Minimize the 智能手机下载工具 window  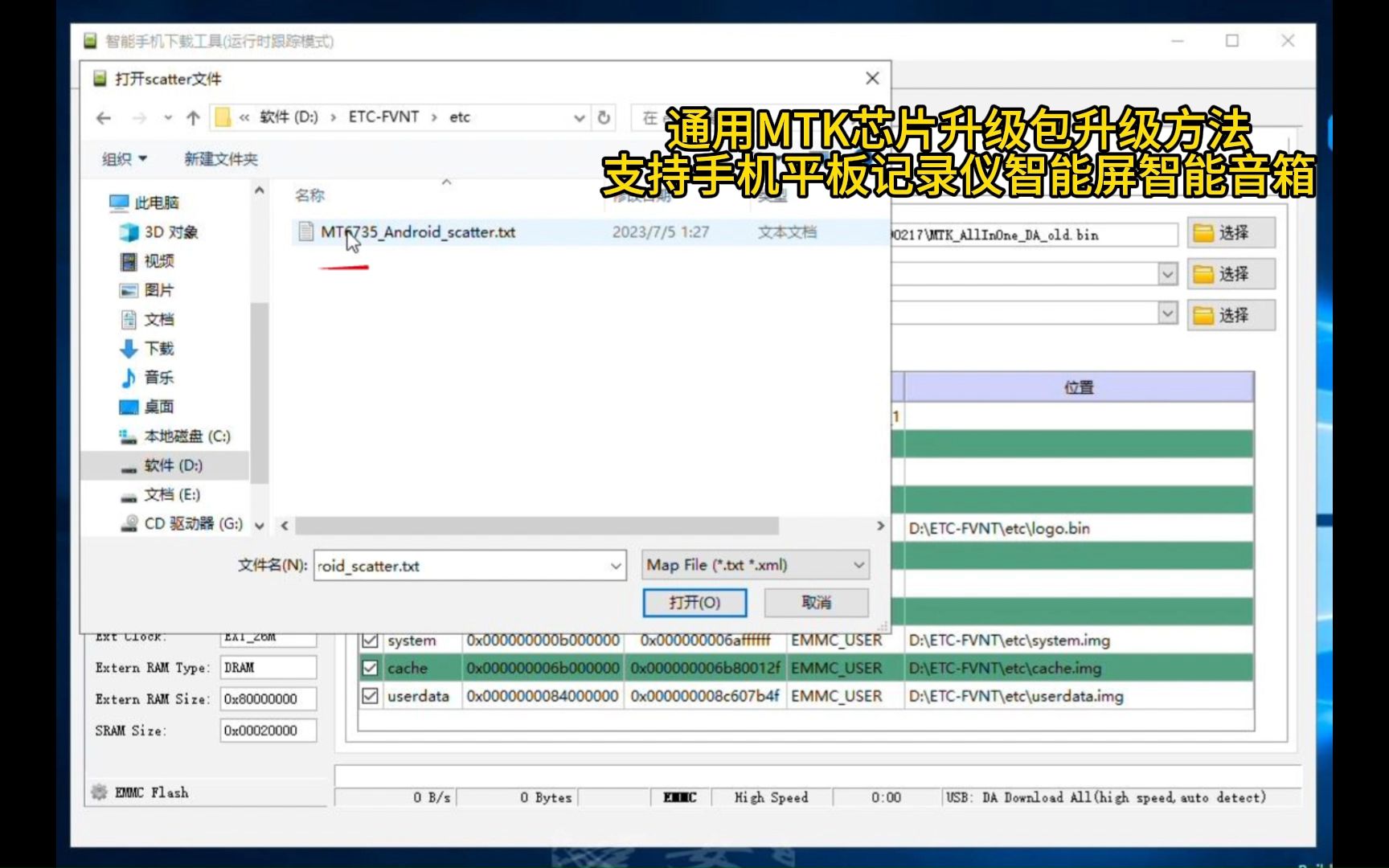coord(1178,41)
